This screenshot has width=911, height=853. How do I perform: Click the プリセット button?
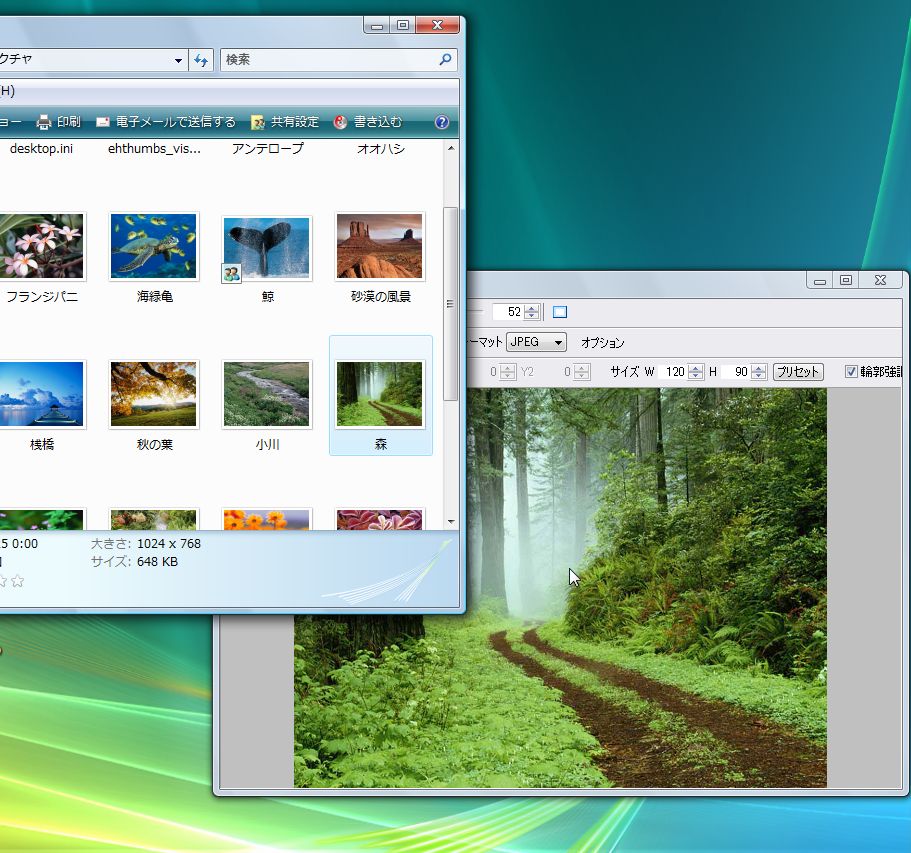(x=798, y=372)
